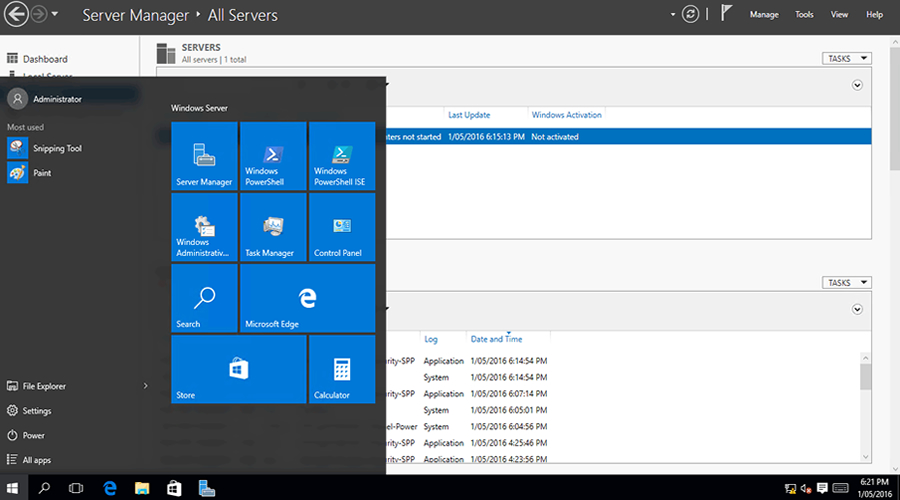Open the notifications flag
This screenshot has width=900, height=500.
(x=726, y=13)
